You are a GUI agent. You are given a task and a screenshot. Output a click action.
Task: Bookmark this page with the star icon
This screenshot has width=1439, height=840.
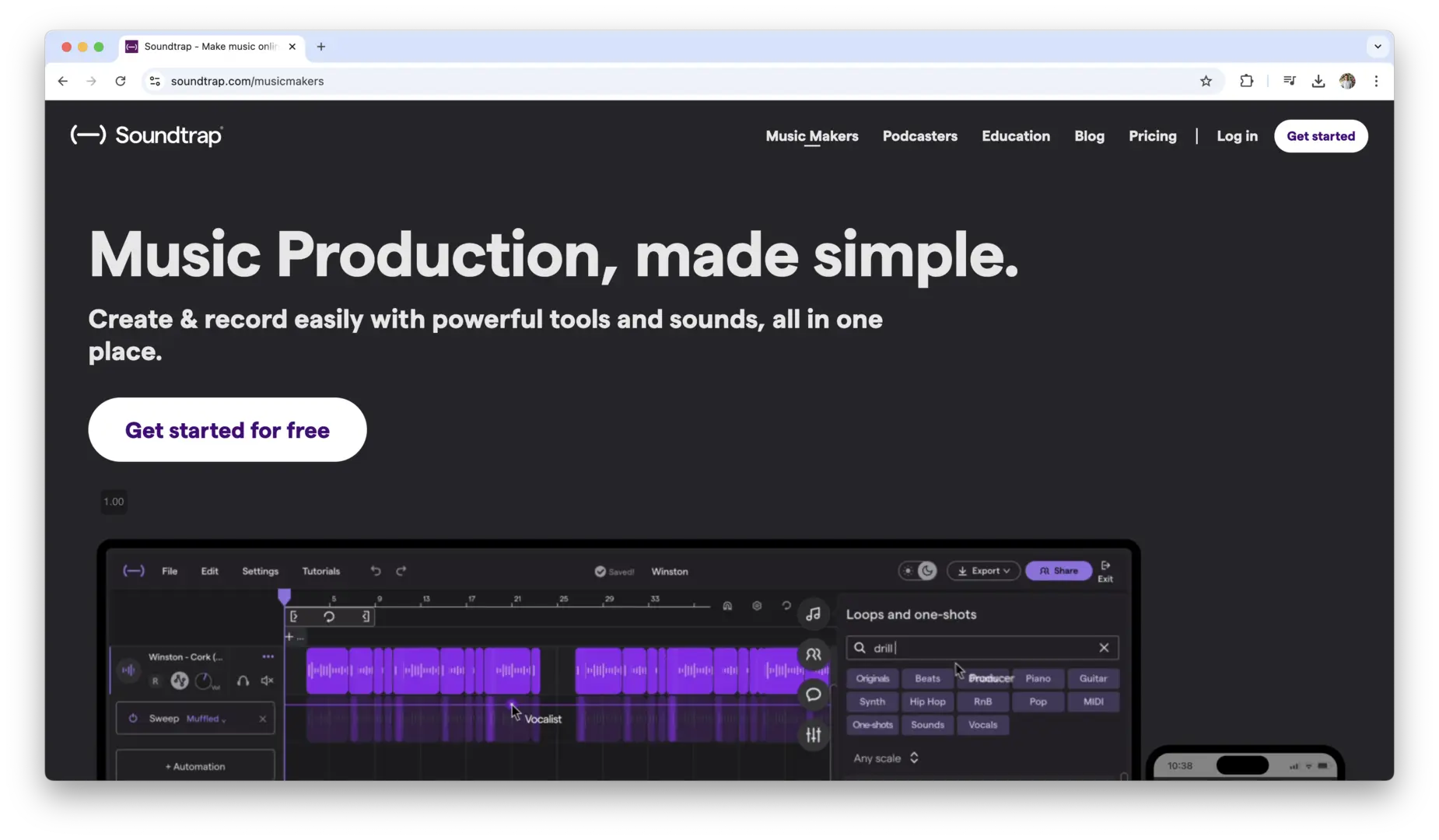(1206, 81)
